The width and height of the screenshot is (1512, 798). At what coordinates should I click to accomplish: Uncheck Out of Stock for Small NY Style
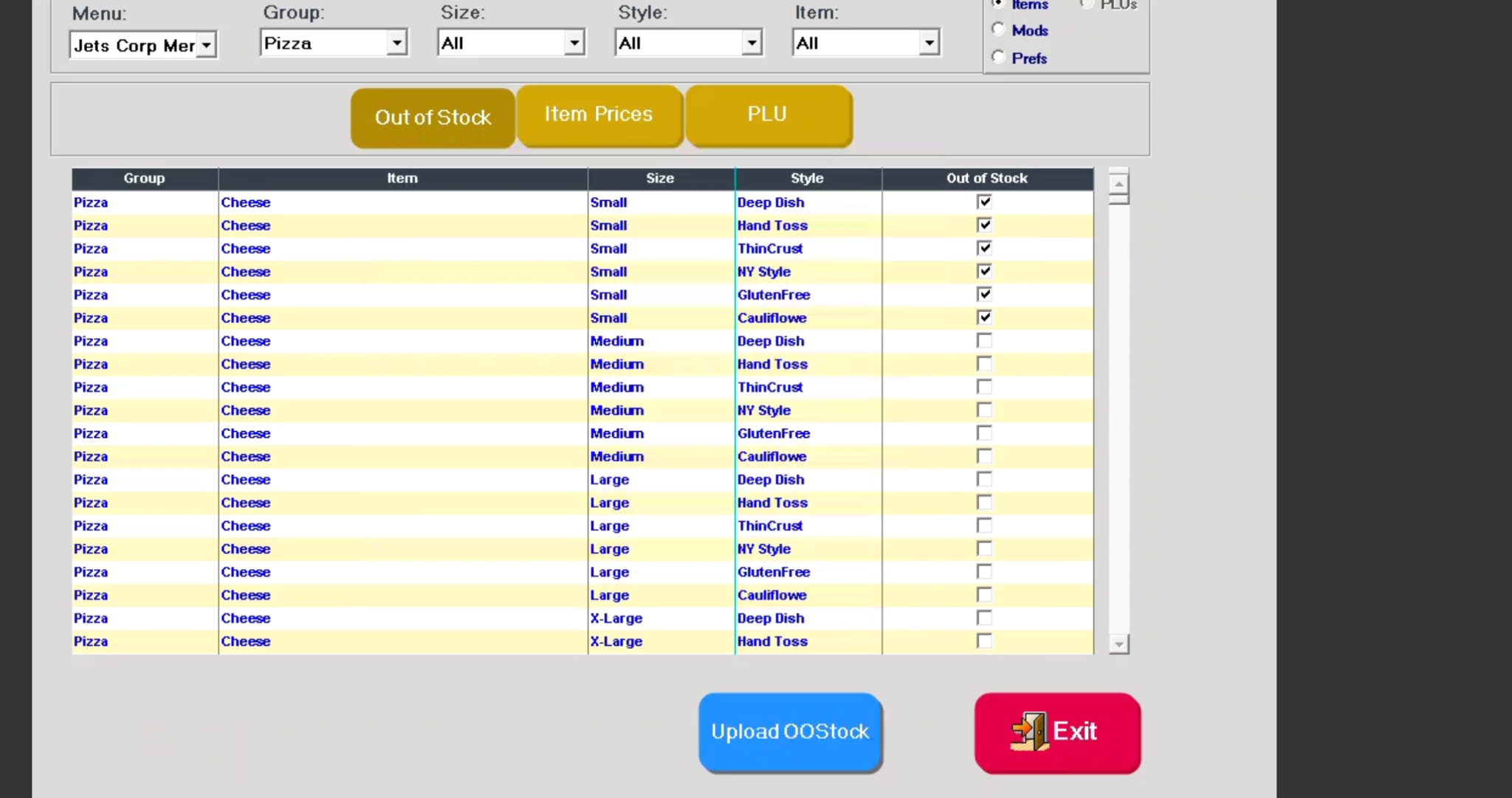pyautogui.click(x=984, y=271)
